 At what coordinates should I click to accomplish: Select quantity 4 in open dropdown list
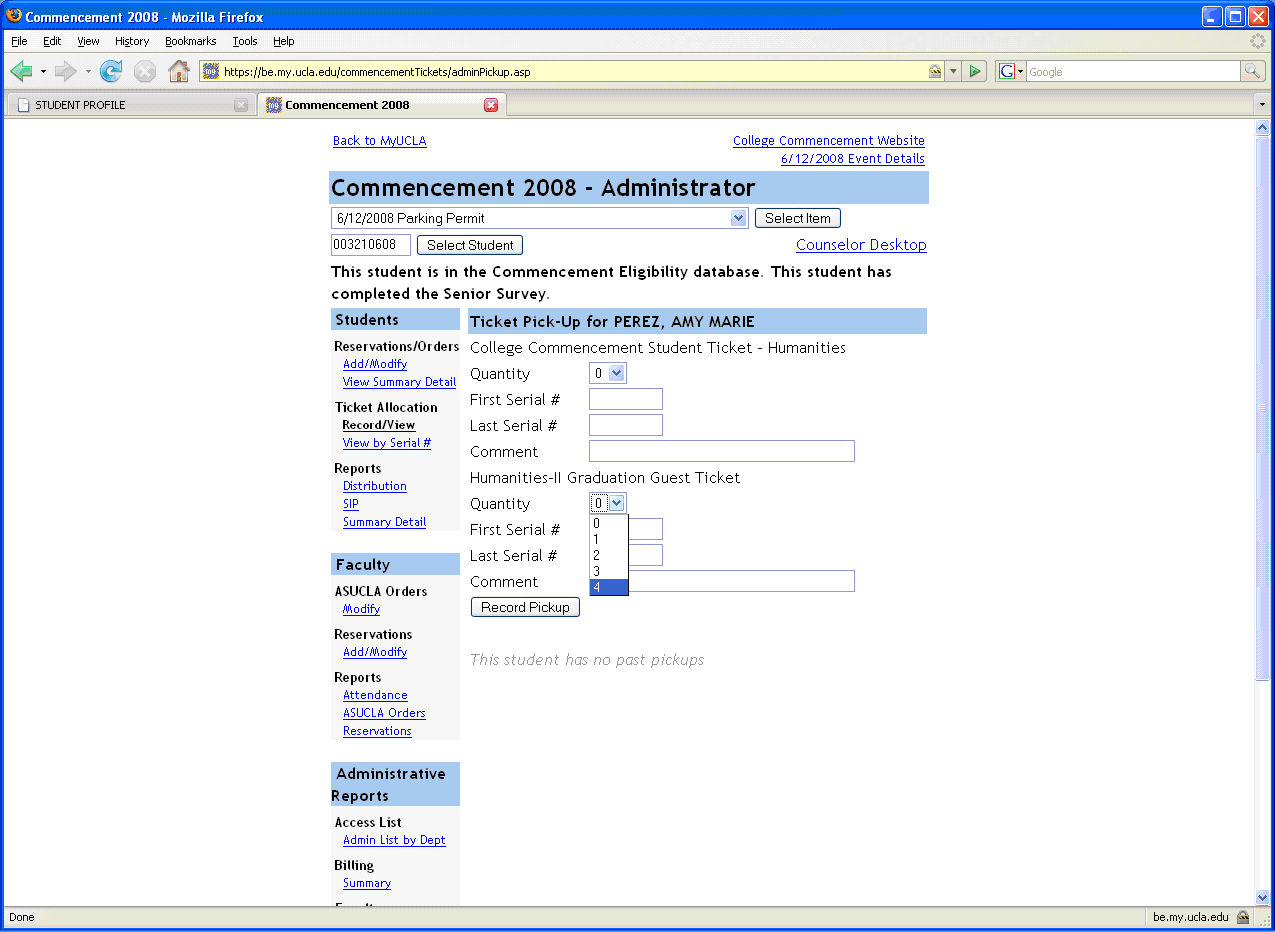tap(608, 588)
